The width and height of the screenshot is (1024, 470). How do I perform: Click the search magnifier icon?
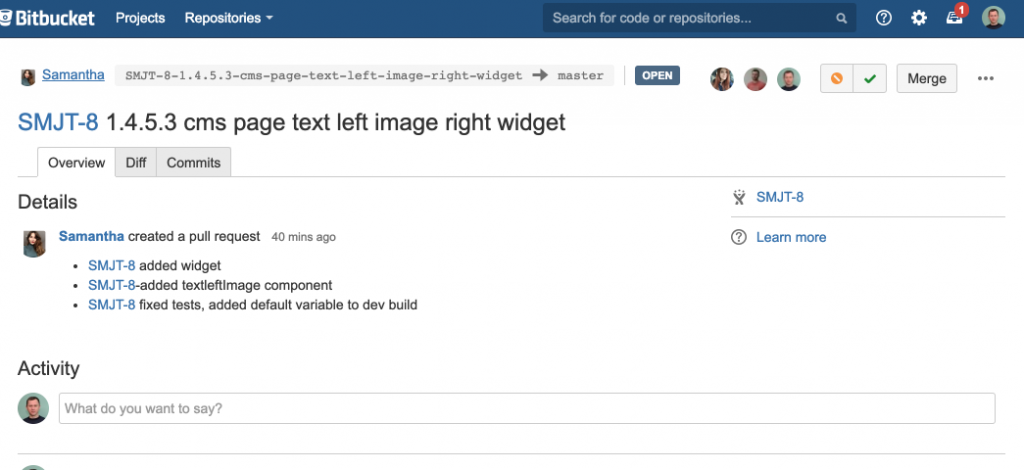pos(842,18)
